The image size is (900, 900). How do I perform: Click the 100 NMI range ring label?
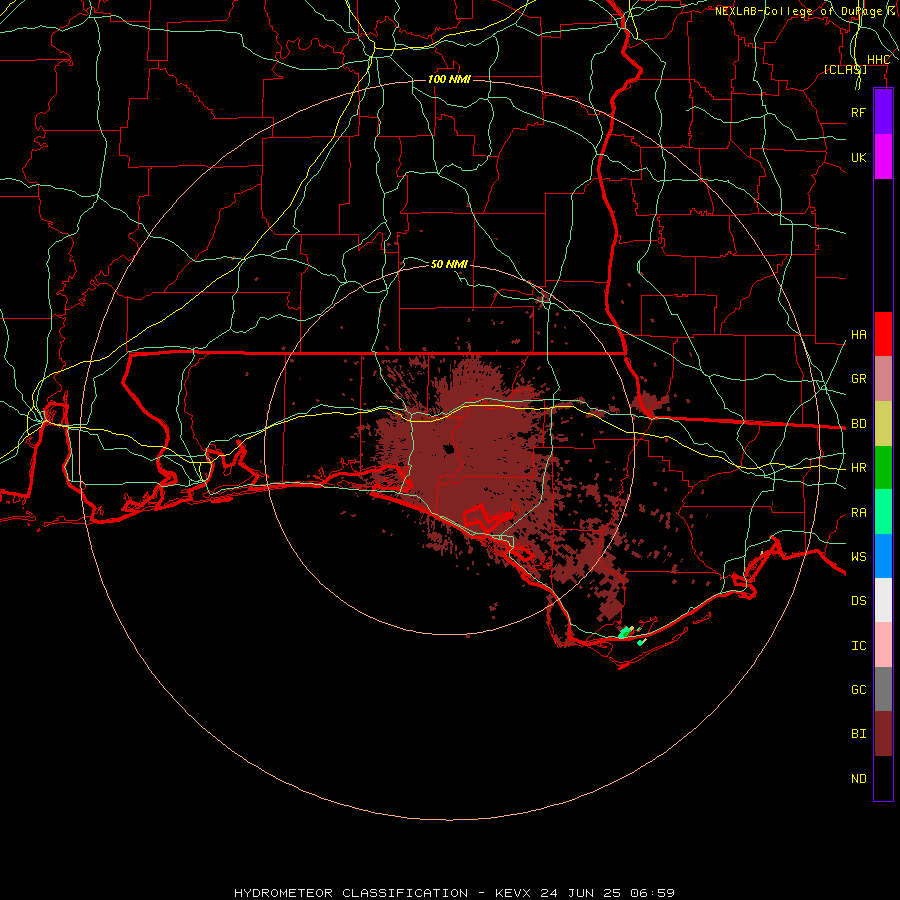[449, 79]
